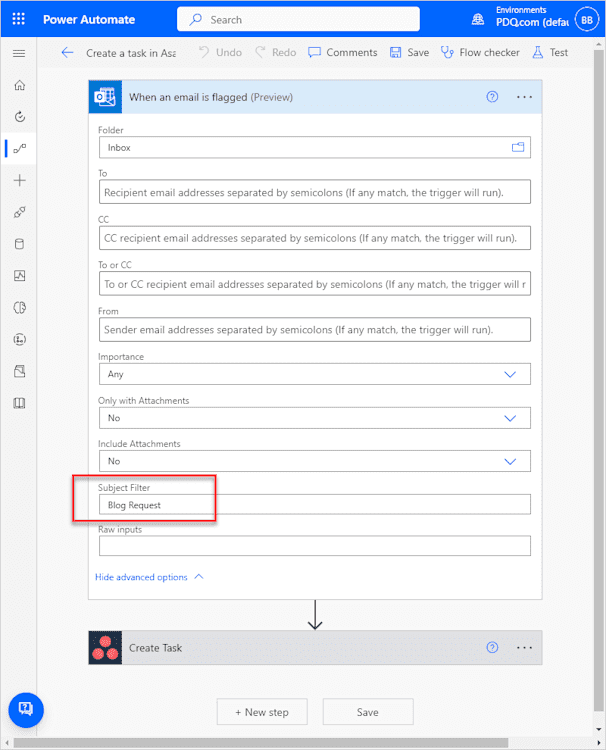Open the folder picker in Folder field
Screen dimensions: 606x750
[518, 147]
